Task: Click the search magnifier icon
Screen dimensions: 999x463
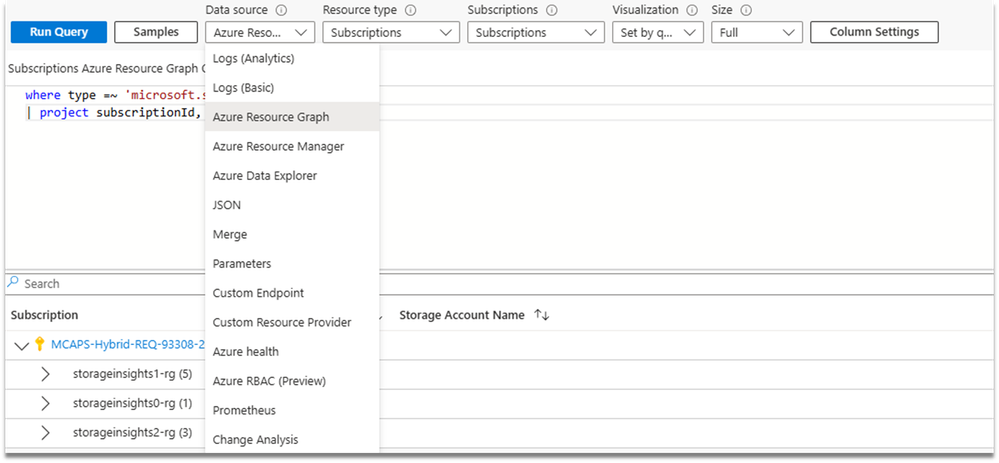Action: [13, 282]
